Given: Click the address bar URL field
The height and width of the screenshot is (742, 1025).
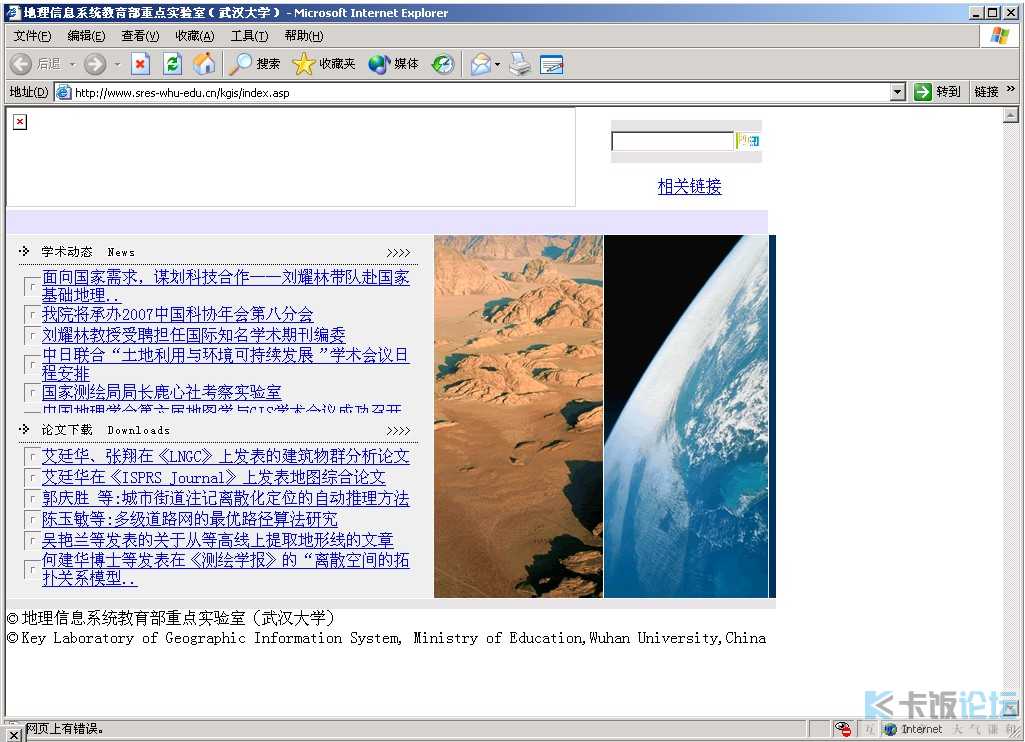Looking at the screenshot, I should coord(480,93).
